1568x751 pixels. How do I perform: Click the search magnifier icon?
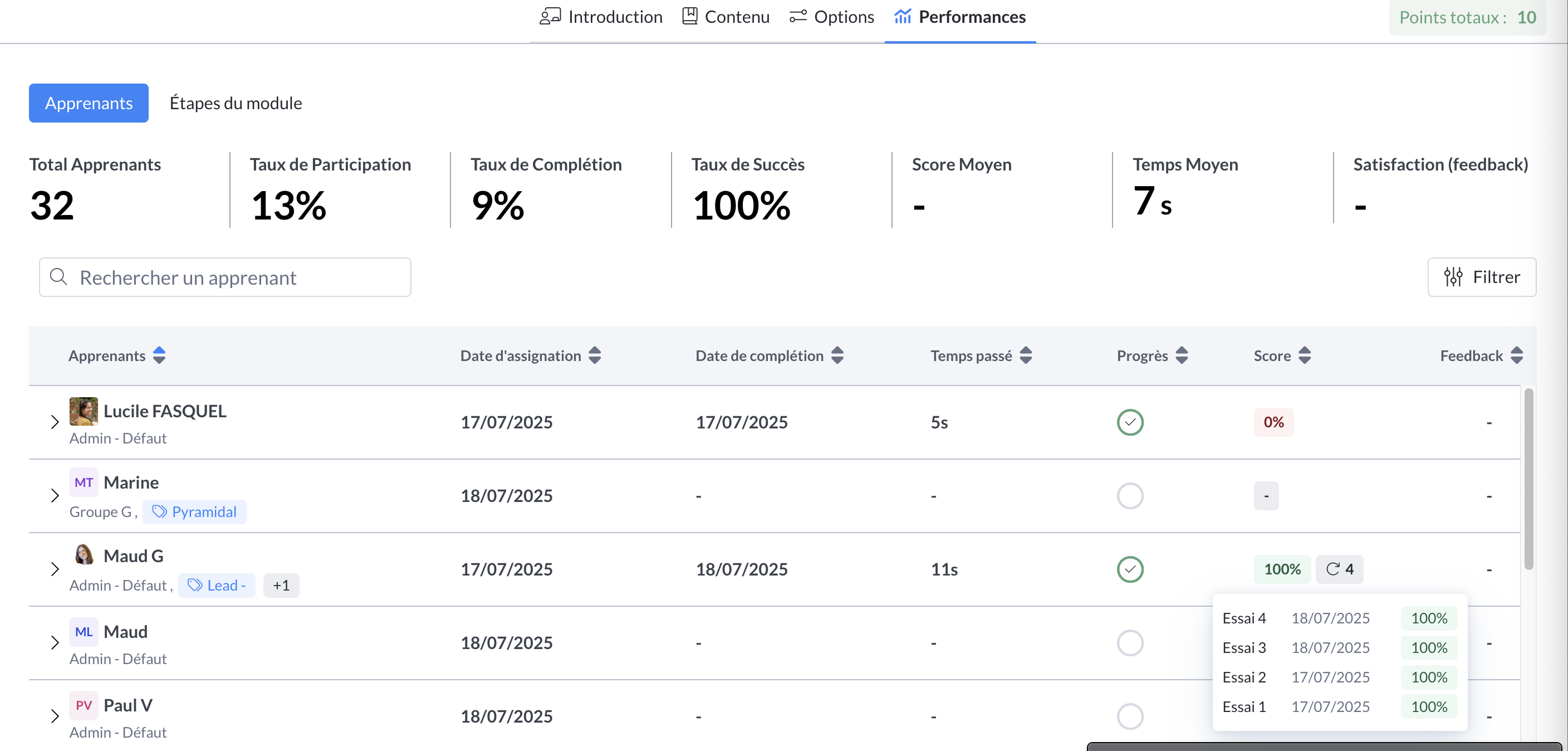tap(58, 277)
